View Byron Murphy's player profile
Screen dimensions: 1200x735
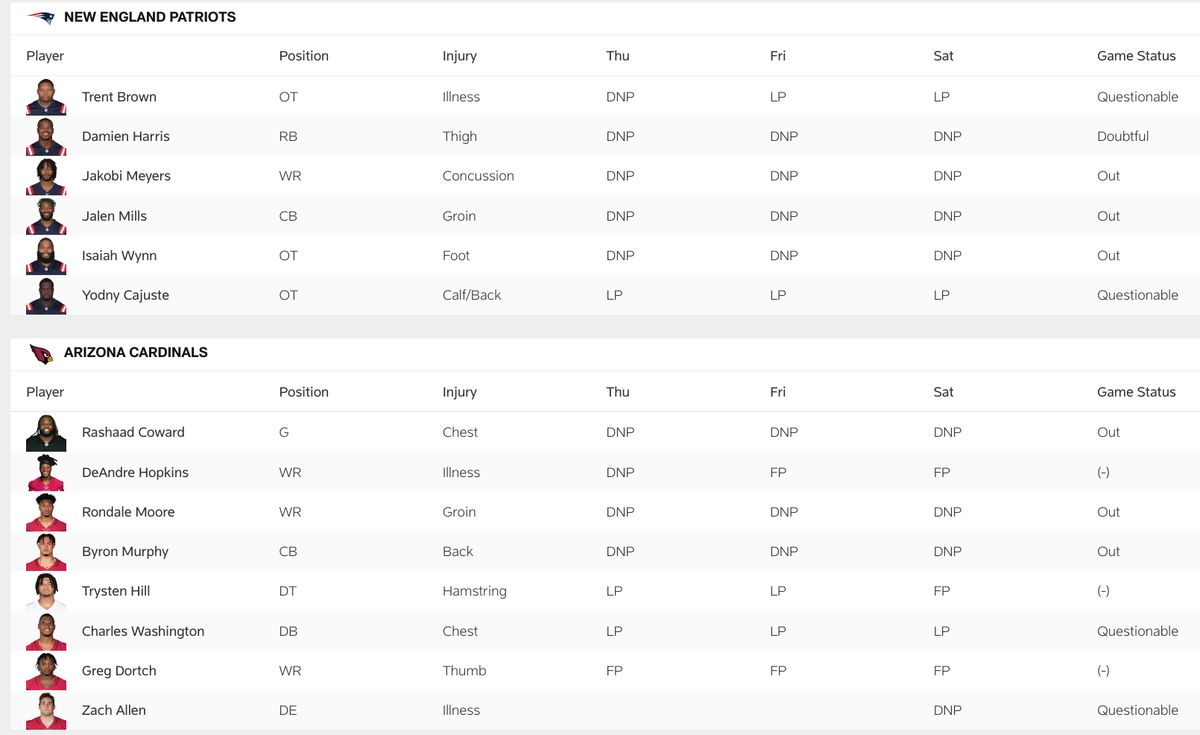125,551
